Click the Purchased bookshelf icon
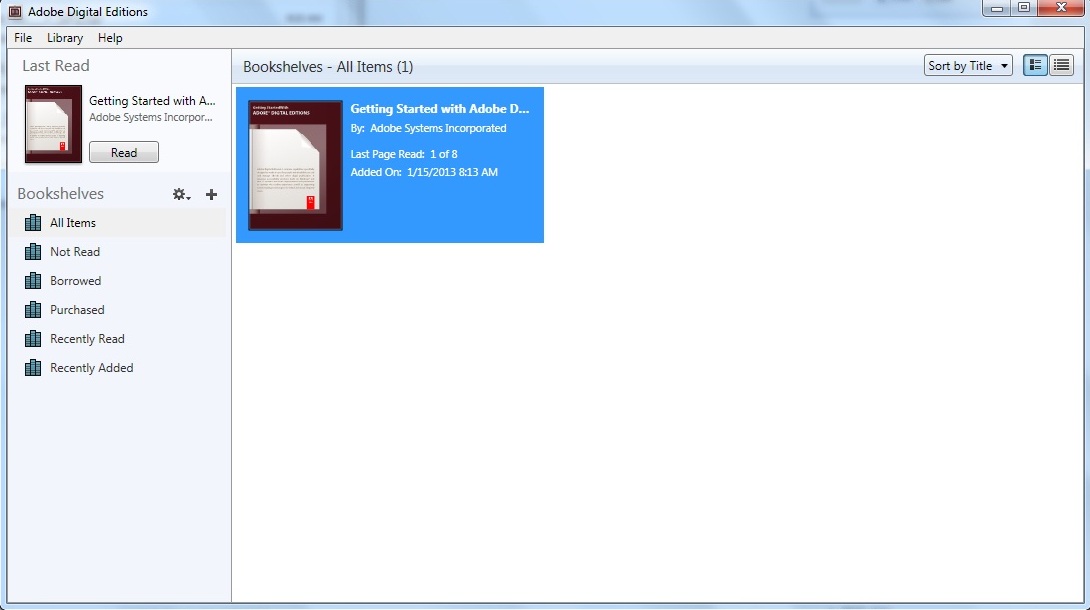Image resolution: width=1090 pixels, height=610 pixels. tap(33, 310)
